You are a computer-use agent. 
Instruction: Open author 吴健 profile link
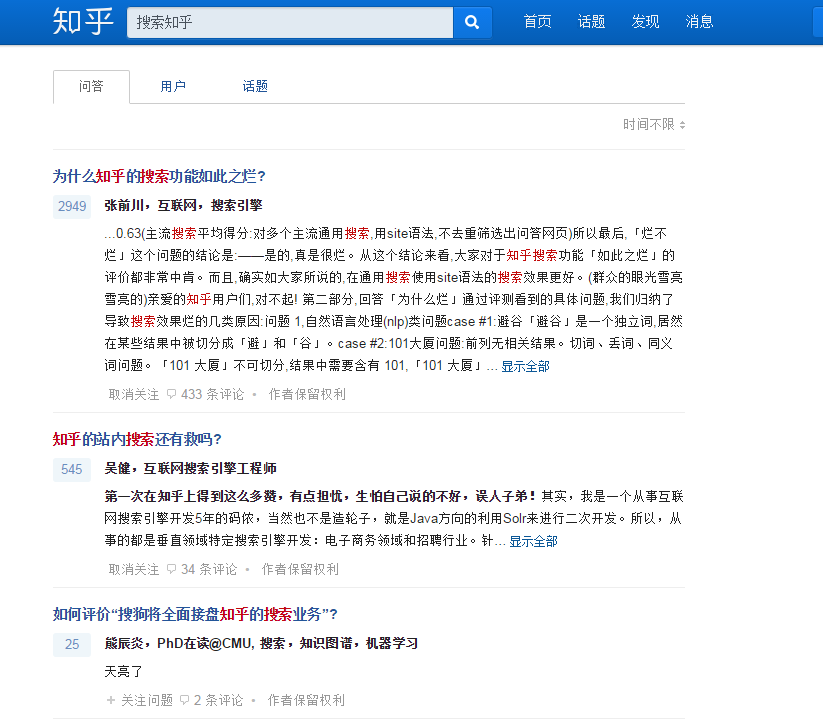[118, 468]
